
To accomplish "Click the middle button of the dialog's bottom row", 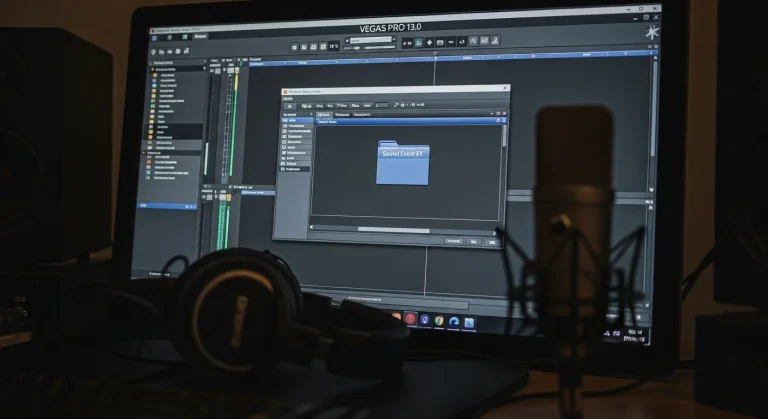I will pos(474,242).
